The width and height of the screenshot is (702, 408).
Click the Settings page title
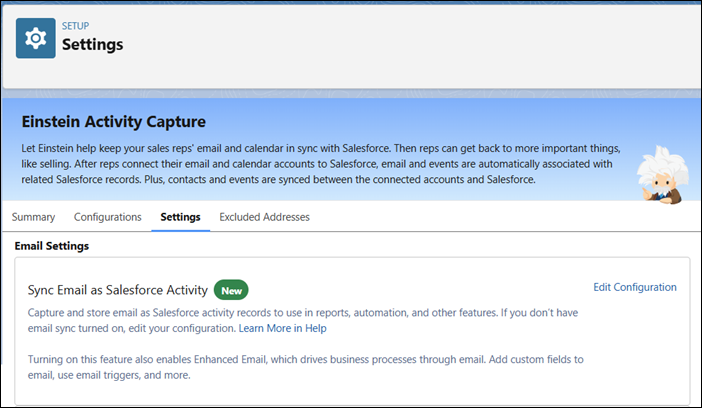tap(93, 44)
